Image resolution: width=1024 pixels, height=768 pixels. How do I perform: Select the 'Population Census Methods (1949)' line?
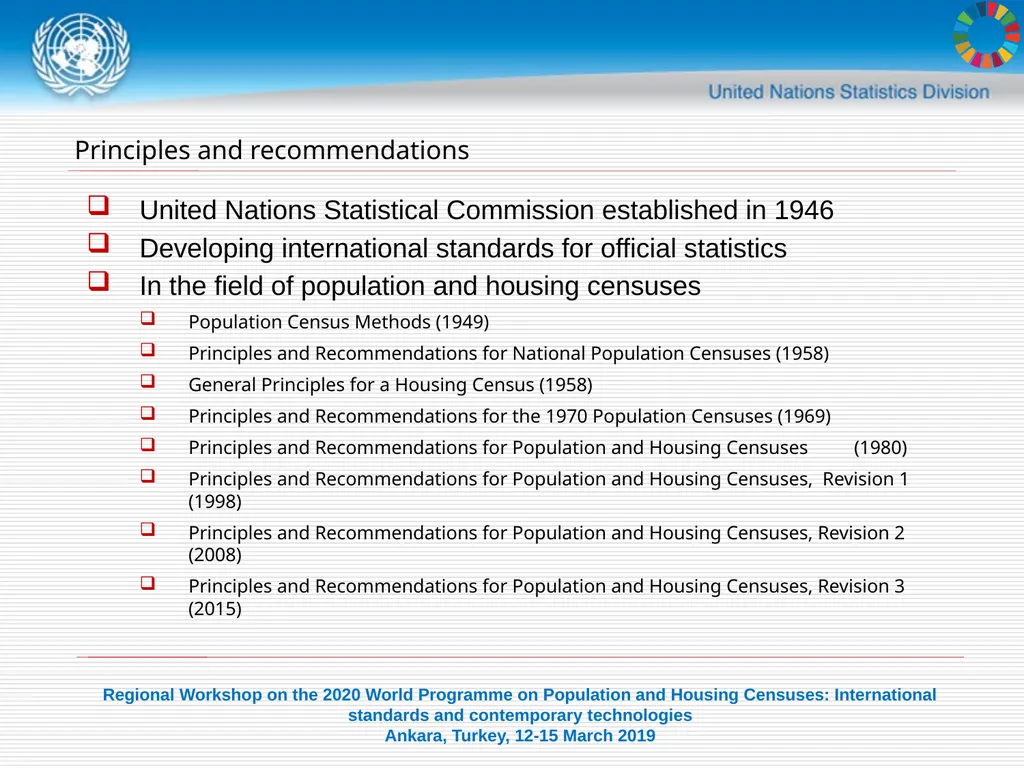tap(338, 322)
